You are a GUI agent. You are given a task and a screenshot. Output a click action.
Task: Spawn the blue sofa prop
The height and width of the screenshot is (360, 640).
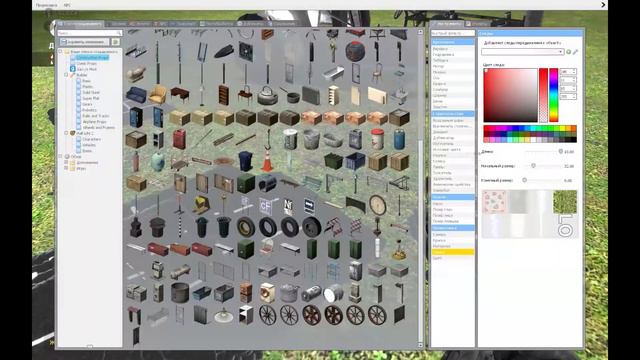click(136, 96)
